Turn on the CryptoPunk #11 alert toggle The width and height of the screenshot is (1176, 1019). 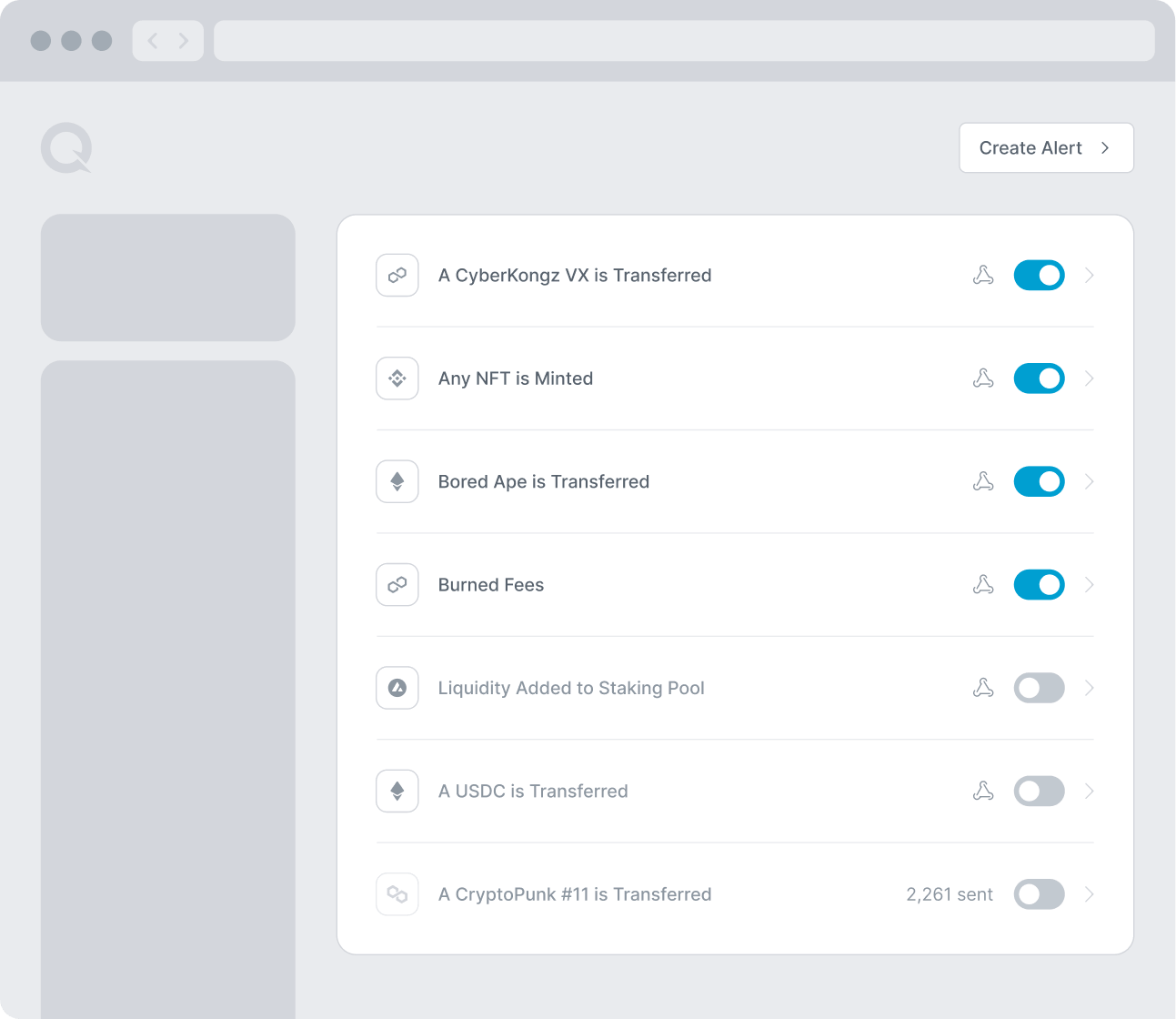tap(1039, 894)
